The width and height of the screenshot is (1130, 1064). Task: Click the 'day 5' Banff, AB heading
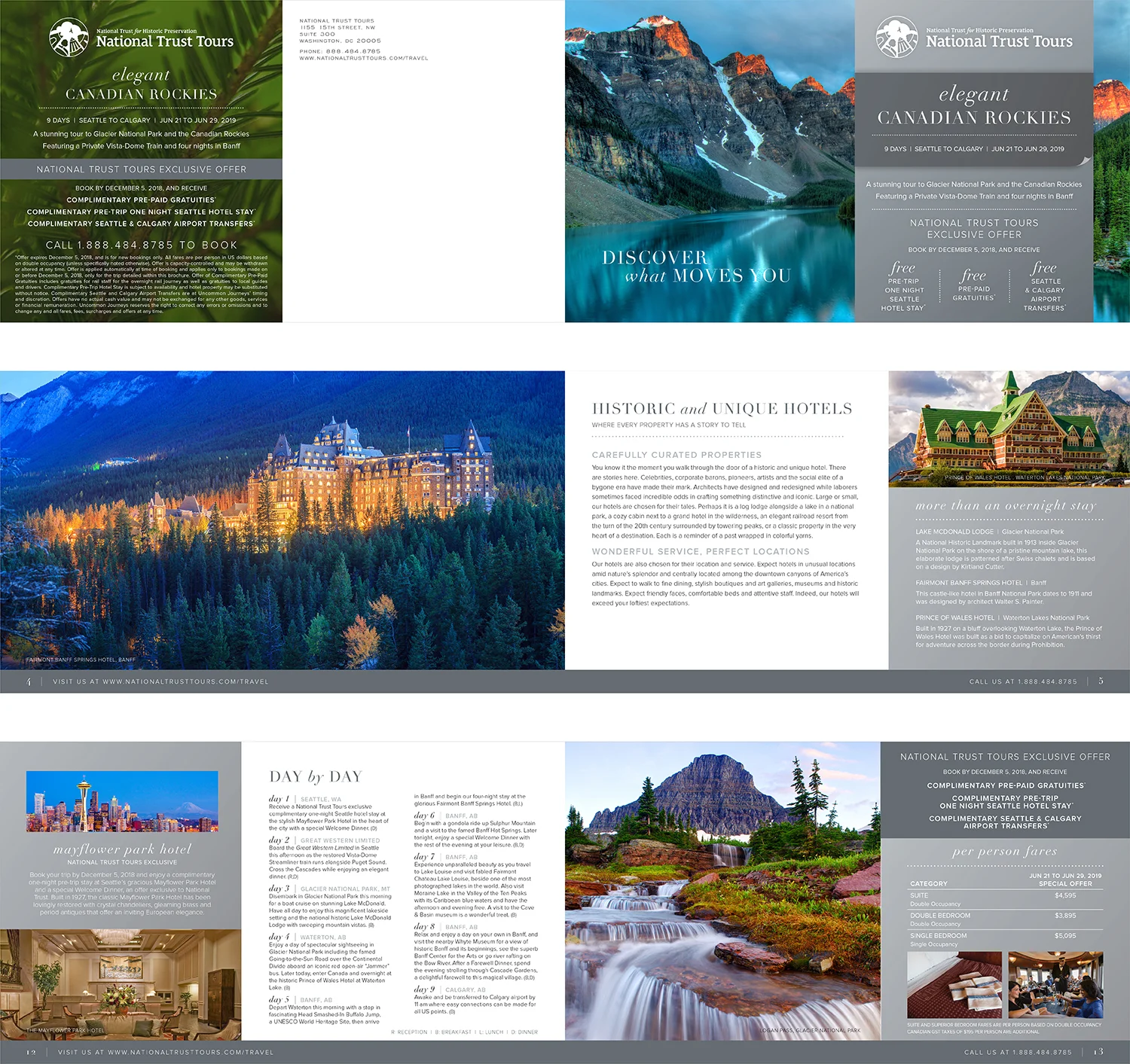301,1000
